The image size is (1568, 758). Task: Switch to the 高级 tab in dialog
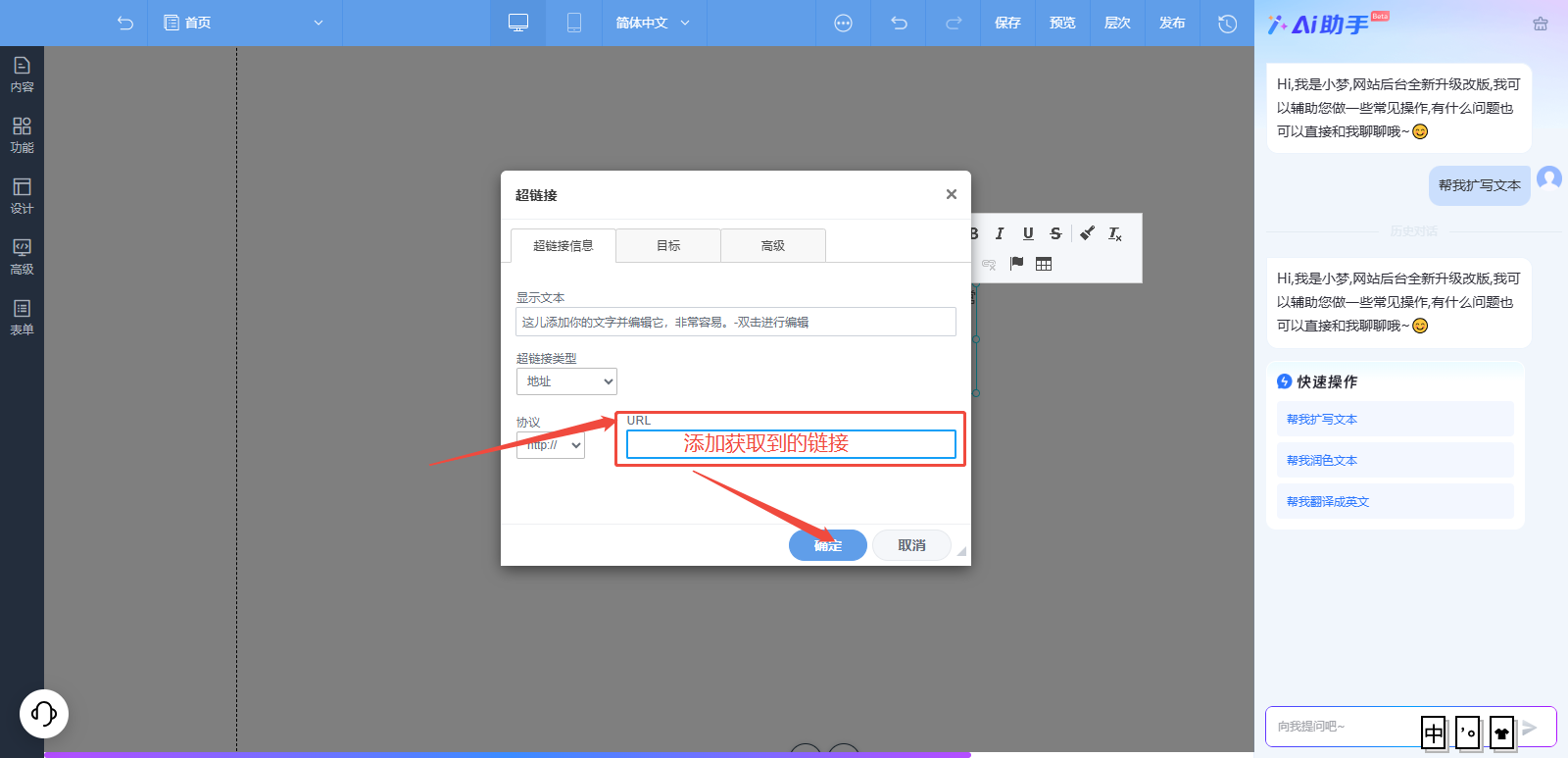[773, 245]
